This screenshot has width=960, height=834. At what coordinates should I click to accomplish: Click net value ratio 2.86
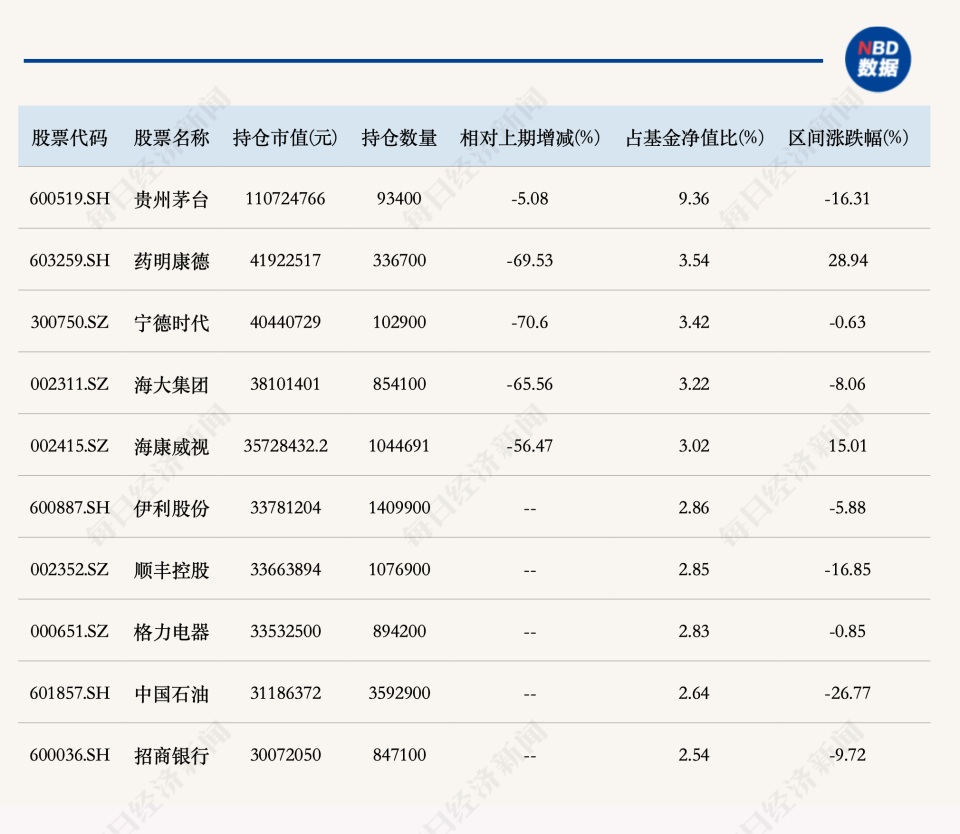(694, 508)
